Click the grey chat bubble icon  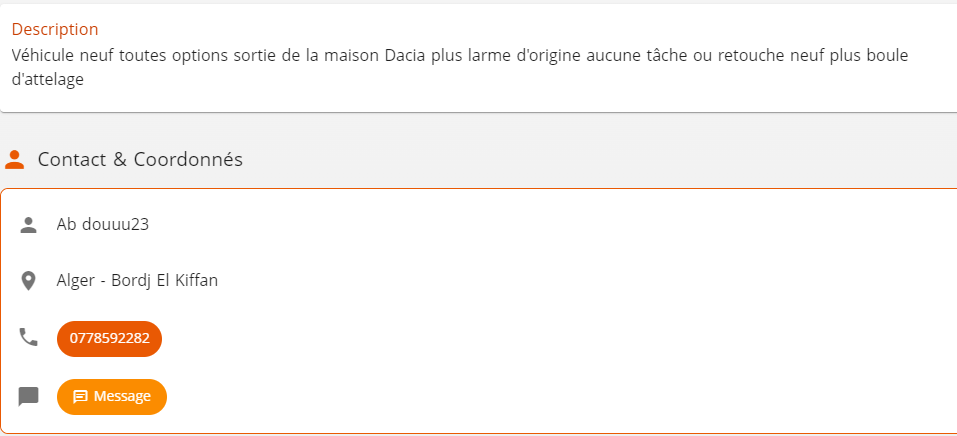pos(29,397)
